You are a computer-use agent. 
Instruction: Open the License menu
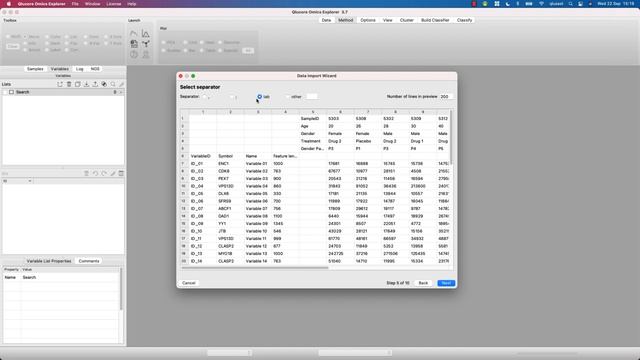click(x=113, y=4)
